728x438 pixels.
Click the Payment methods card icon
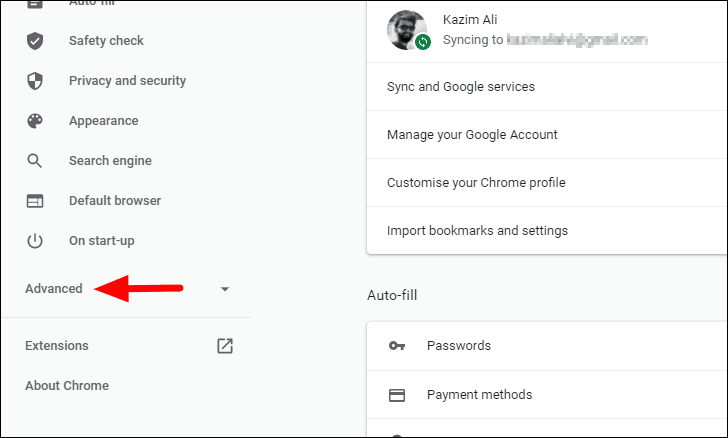(397, 395)
